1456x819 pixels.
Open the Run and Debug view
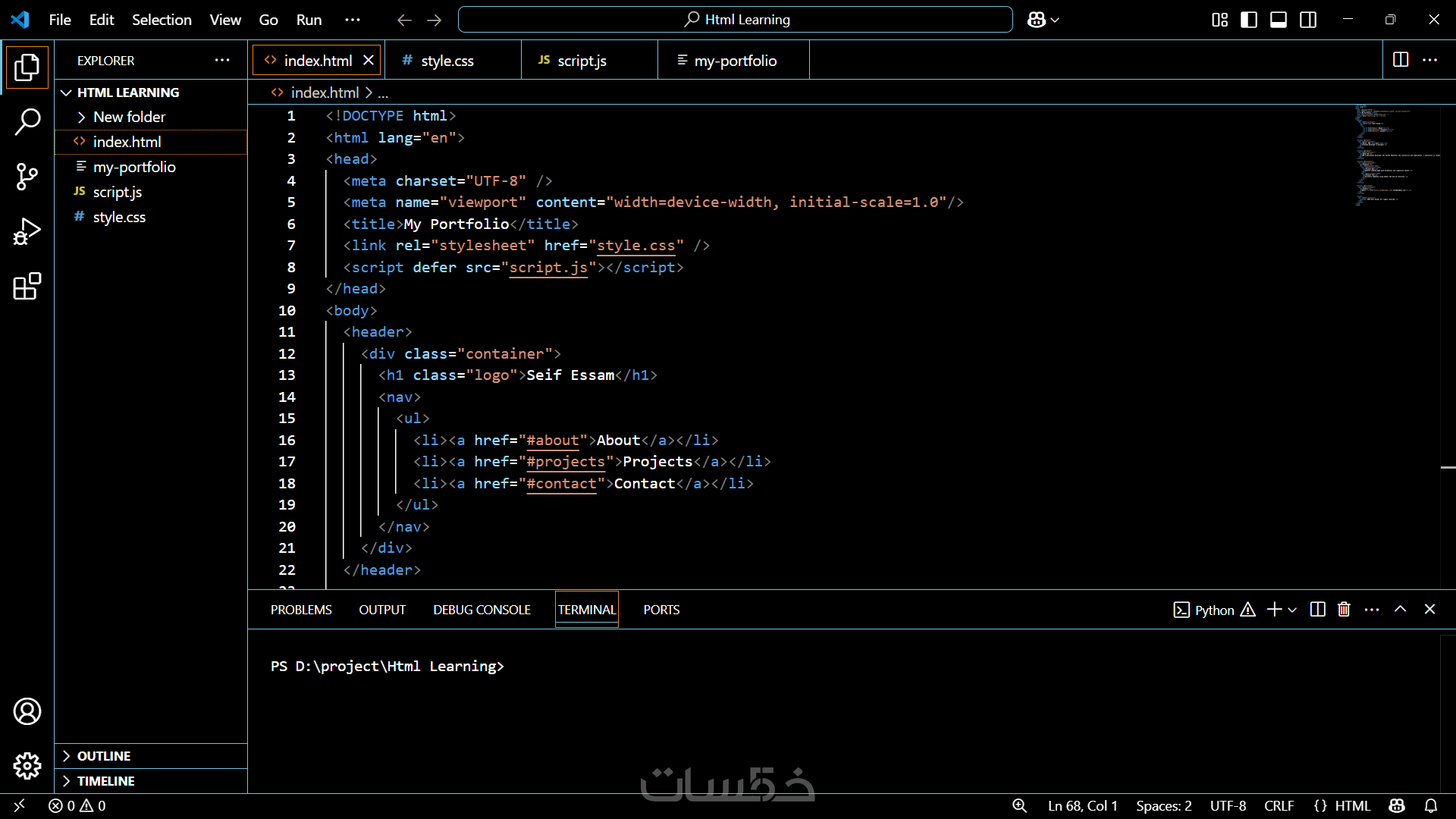pyautogui.click(x=27, y=231)
